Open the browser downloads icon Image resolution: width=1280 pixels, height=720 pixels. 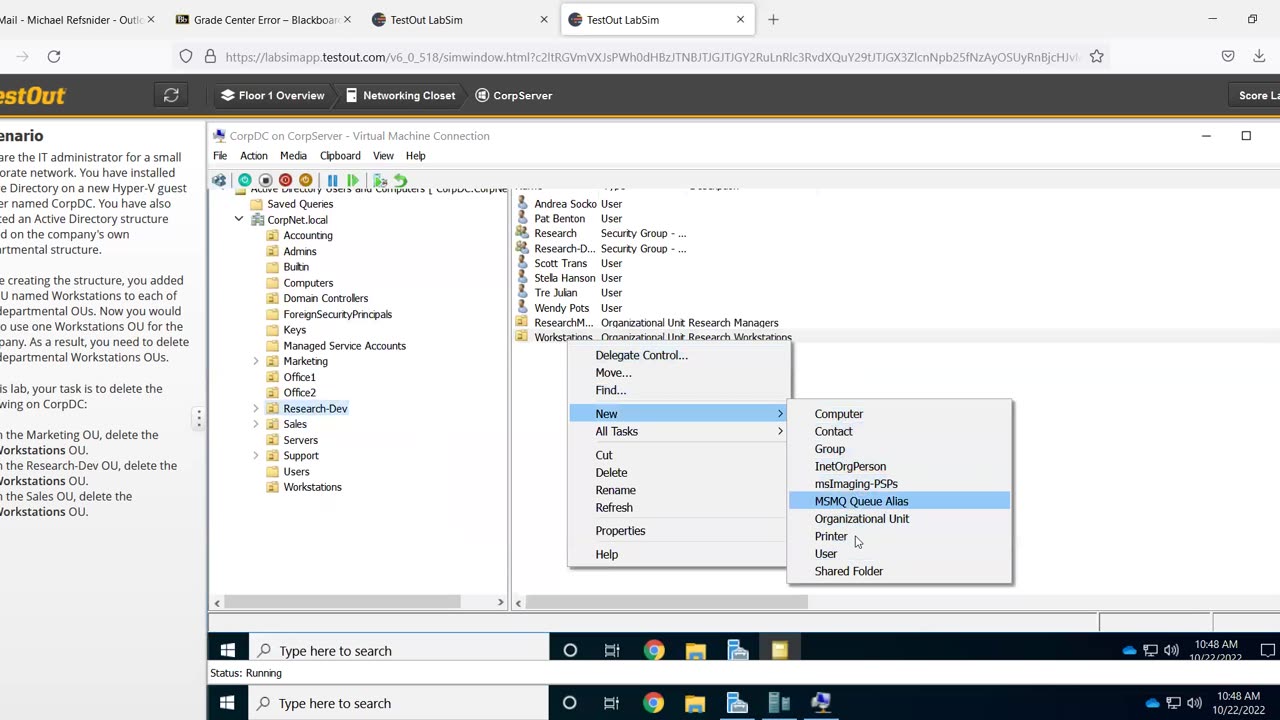[x=1258, y=57]
